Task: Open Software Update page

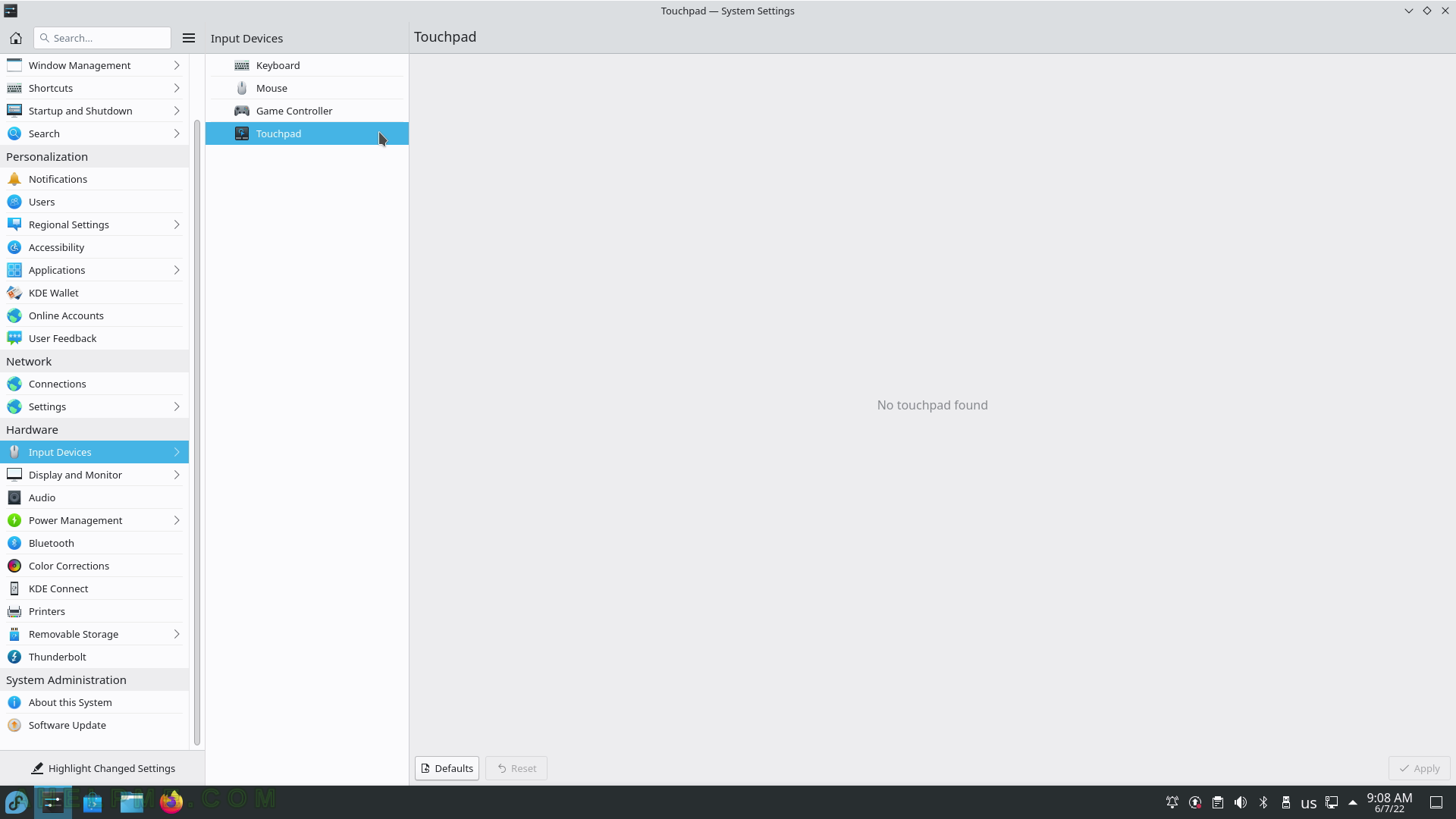Action: coord(94,725)
